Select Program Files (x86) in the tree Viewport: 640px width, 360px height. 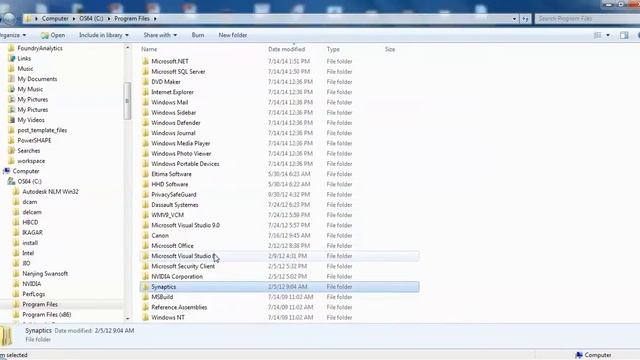(x=47, y=314)
